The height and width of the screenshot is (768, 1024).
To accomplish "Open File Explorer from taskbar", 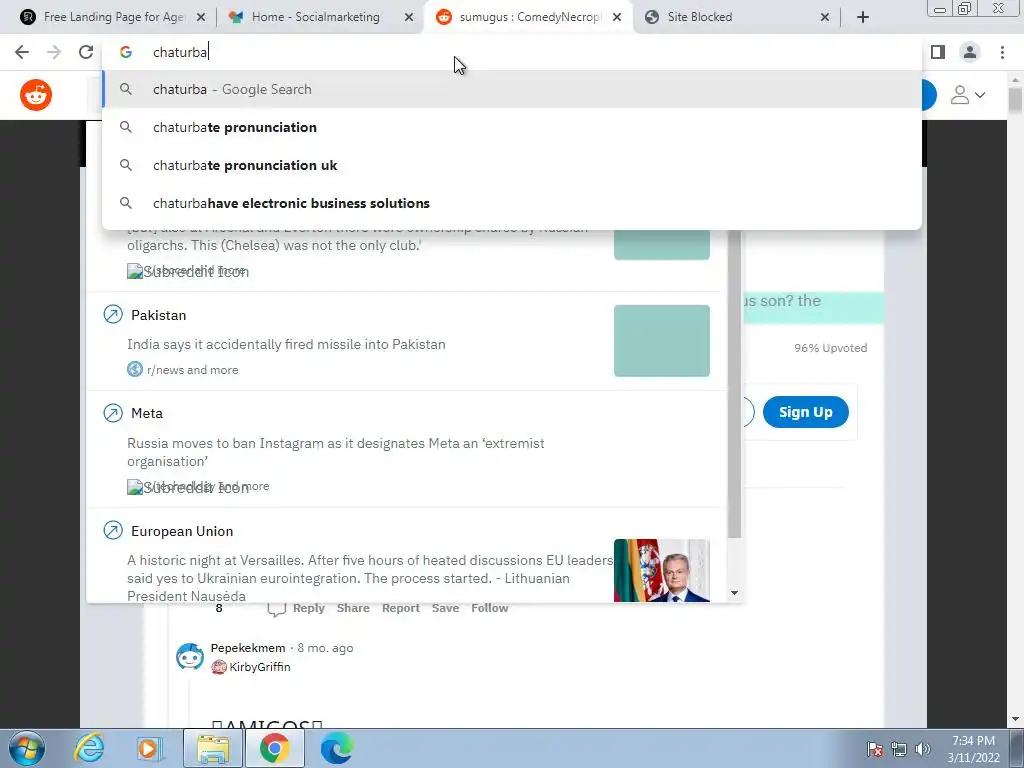I will [x=213, y=748].
